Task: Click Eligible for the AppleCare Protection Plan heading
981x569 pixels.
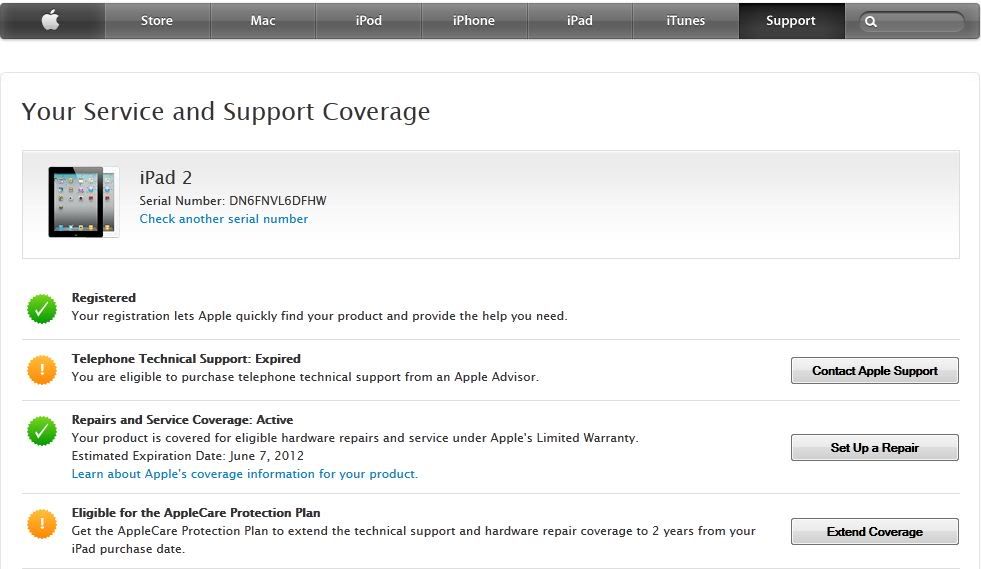Action: point(196,513)
